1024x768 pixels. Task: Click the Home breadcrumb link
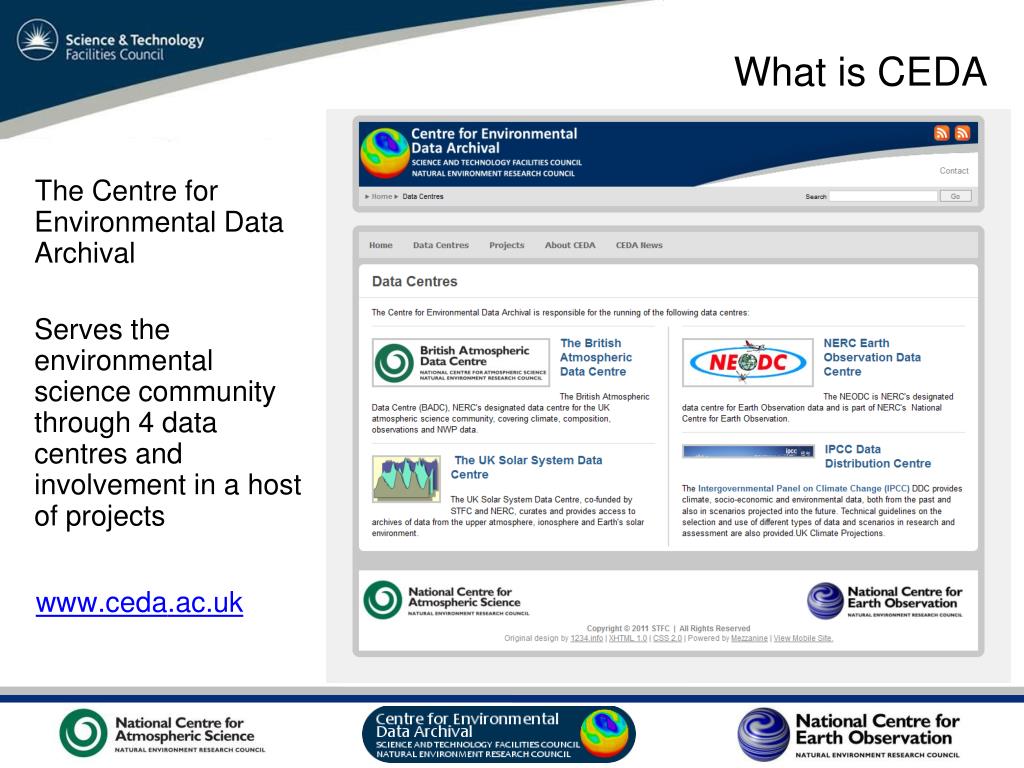coord(382,196)
